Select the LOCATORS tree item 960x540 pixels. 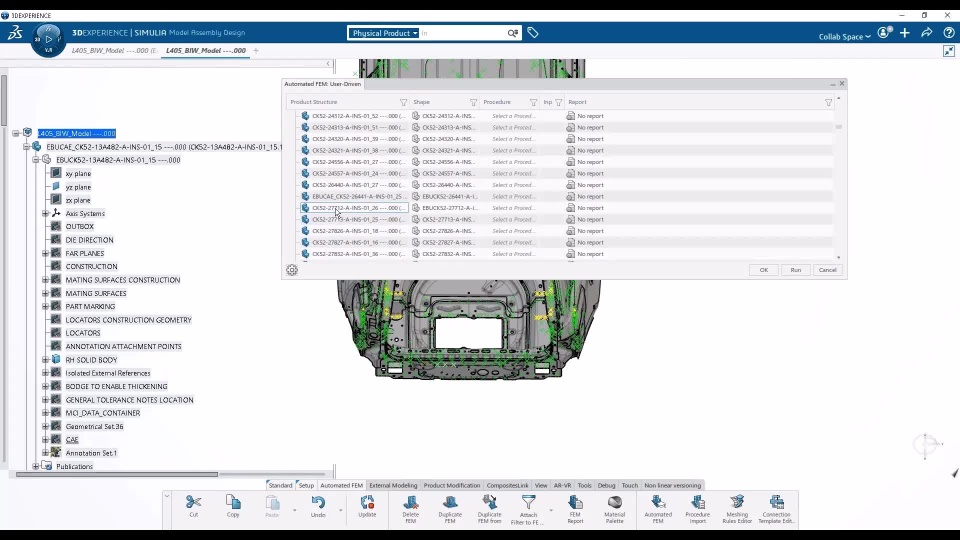click(x=83, y=333)
